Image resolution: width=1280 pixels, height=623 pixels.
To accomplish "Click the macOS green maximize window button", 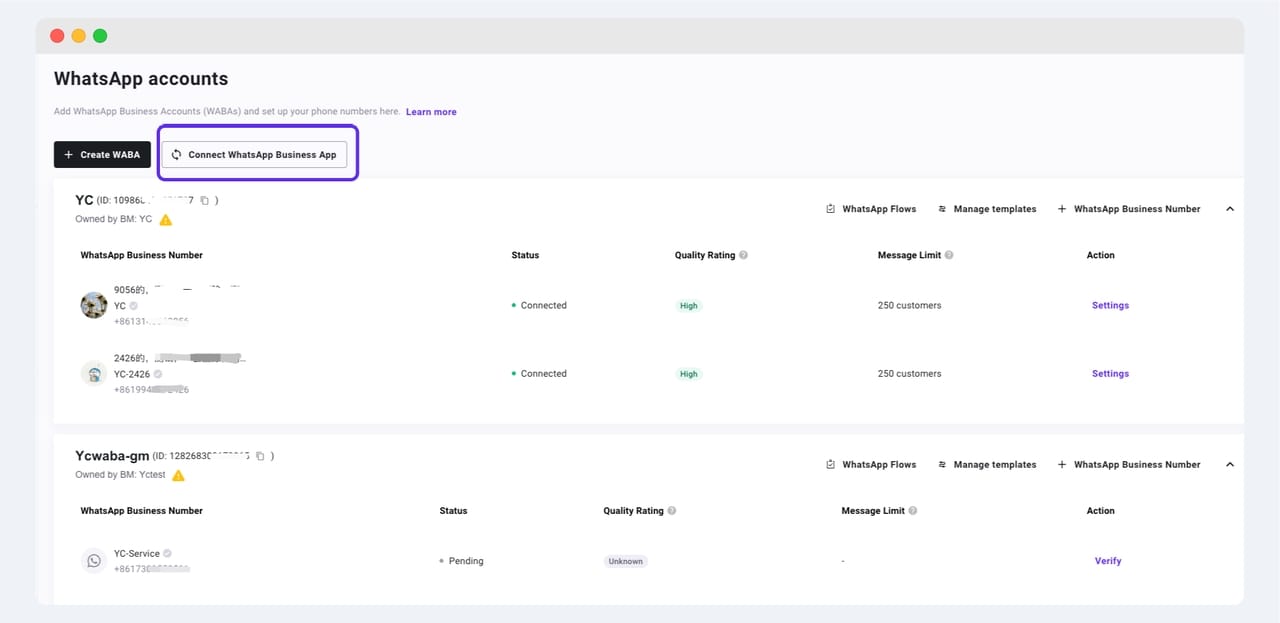I will [100, 36].
